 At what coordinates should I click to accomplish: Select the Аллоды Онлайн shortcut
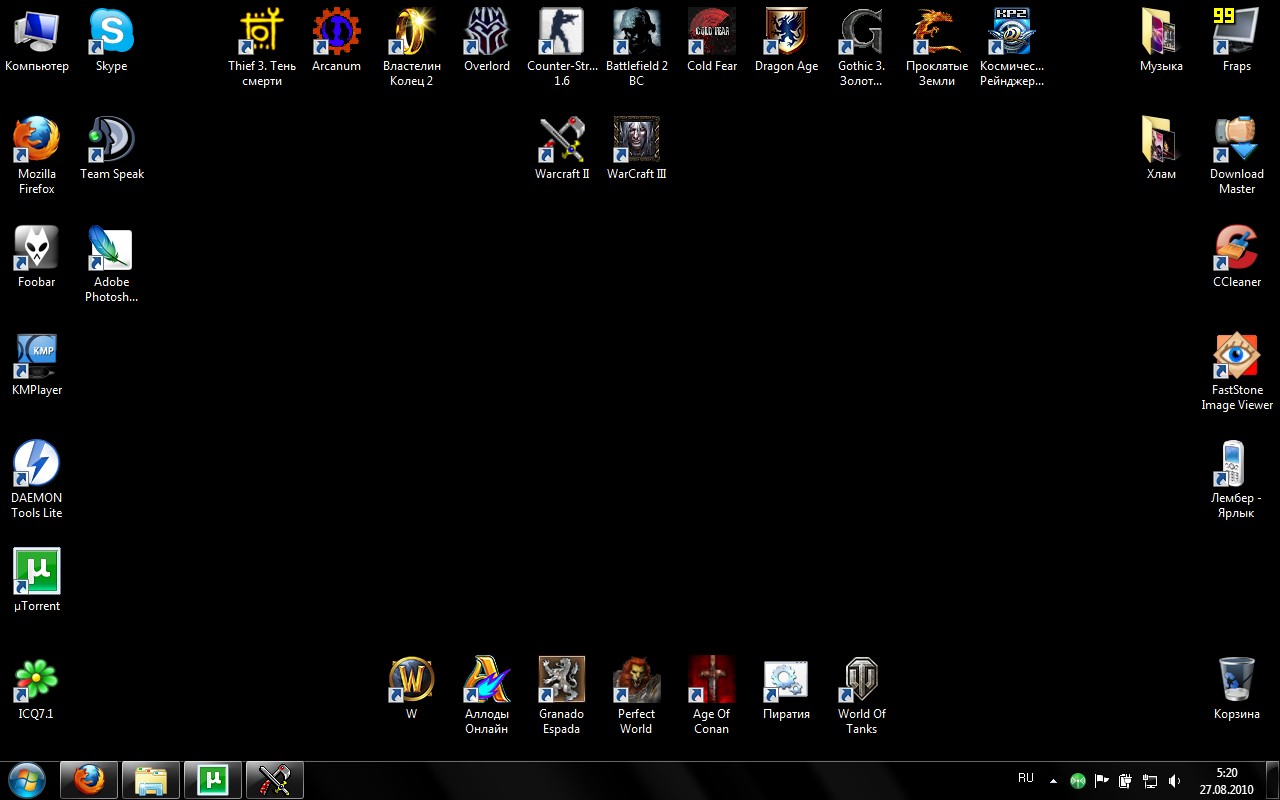(x=487, y=695)
